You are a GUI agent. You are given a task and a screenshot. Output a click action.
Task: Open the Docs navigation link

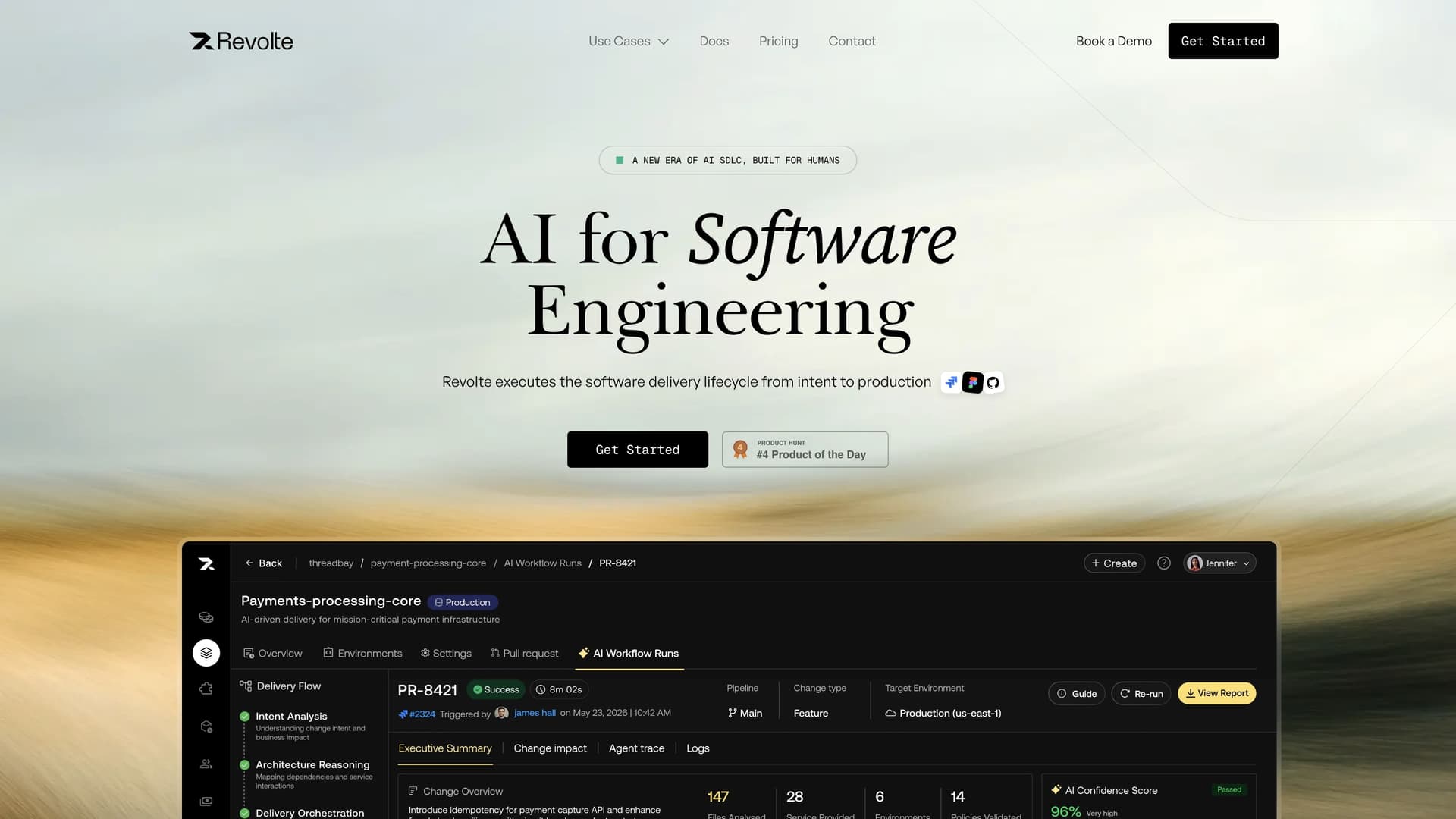pyautogui.click(x=714, y=41)
